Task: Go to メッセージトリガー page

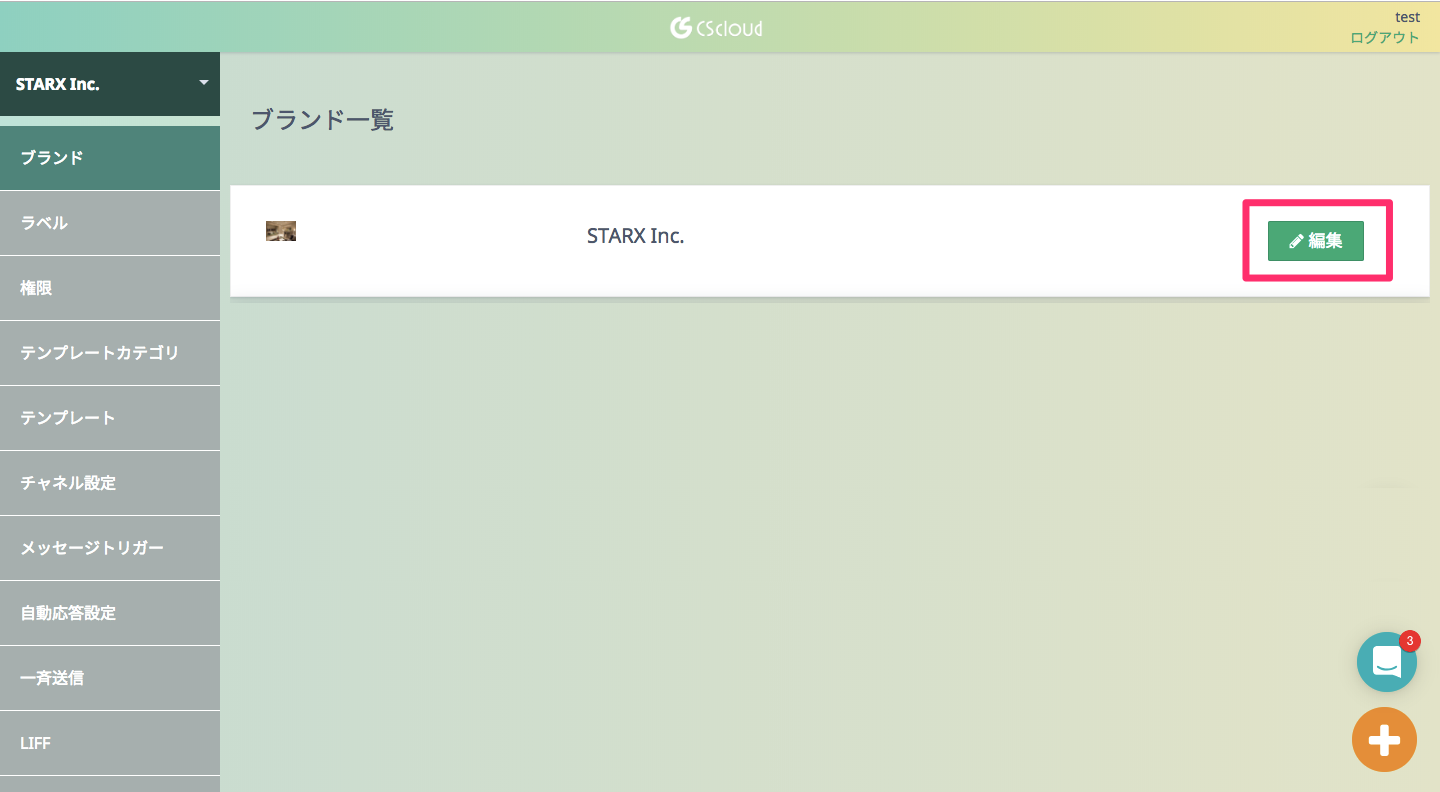Action: point(110,548)
